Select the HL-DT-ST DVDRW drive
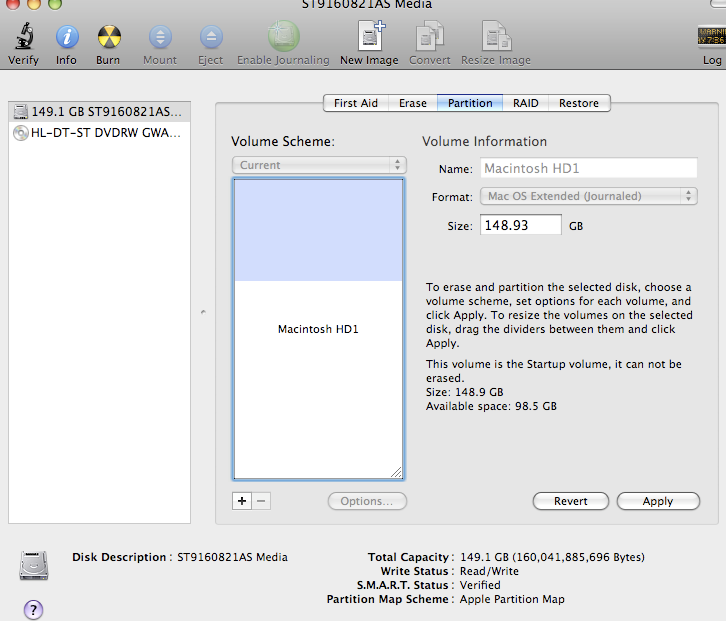726x621 pixels. click(99, 133)
